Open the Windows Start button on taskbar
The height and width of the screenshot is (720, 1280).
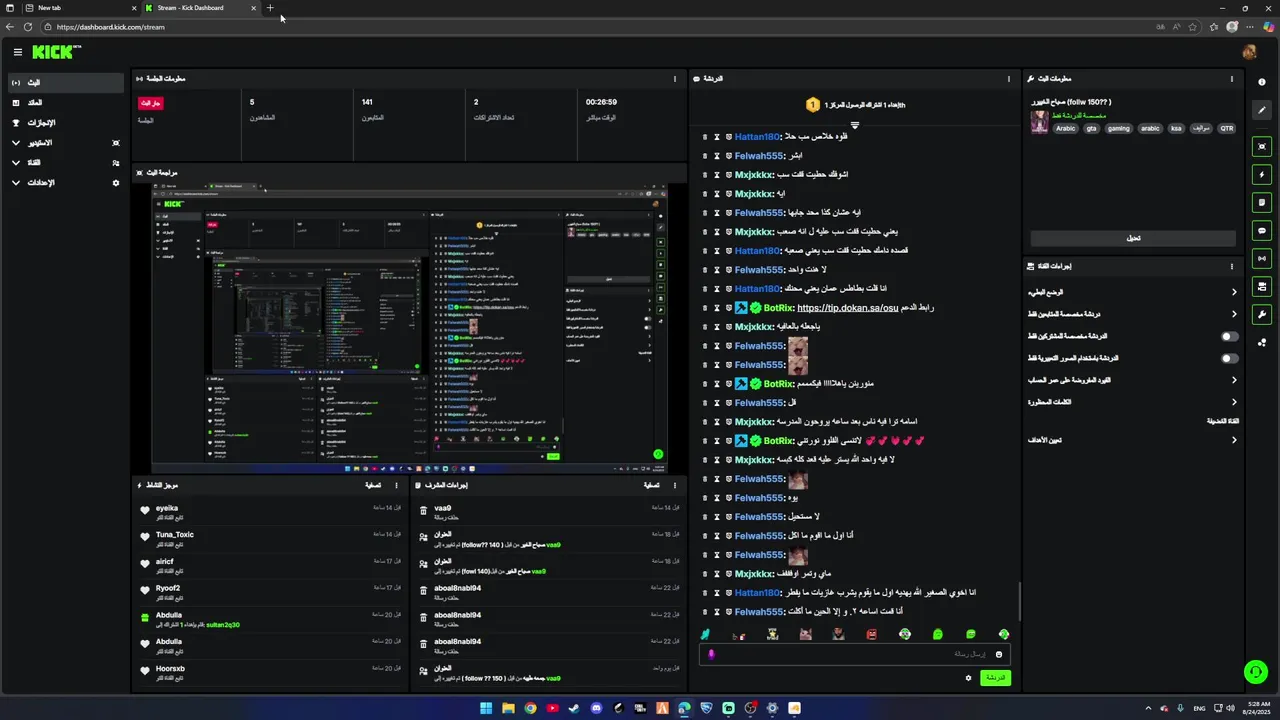coord(486,708)
